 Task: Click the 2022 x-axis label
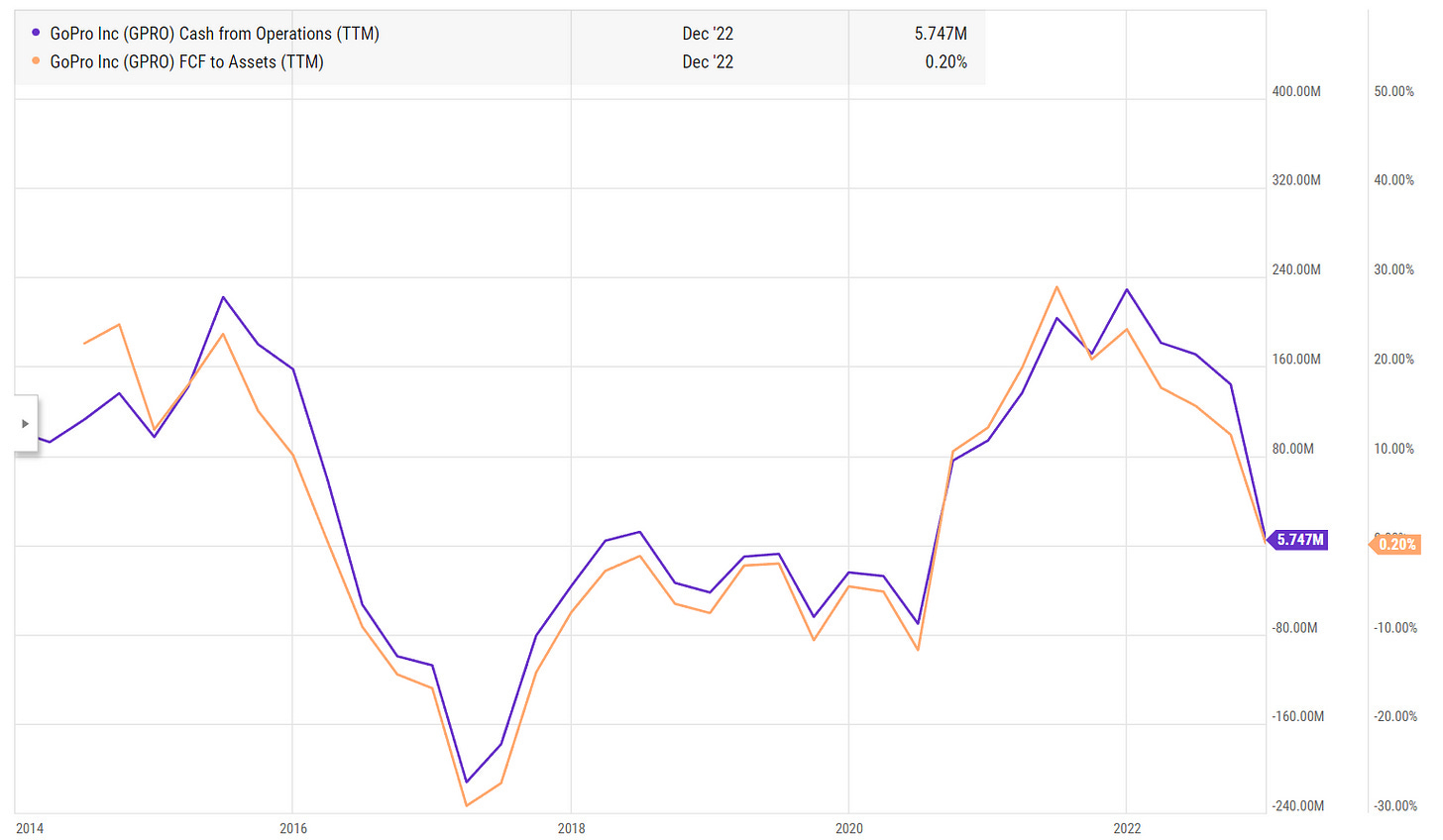pos(1127,828)
